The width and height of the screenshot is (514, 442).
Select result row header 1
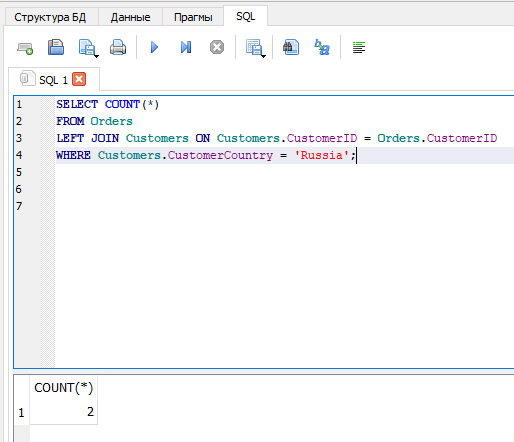pos(21,413)
